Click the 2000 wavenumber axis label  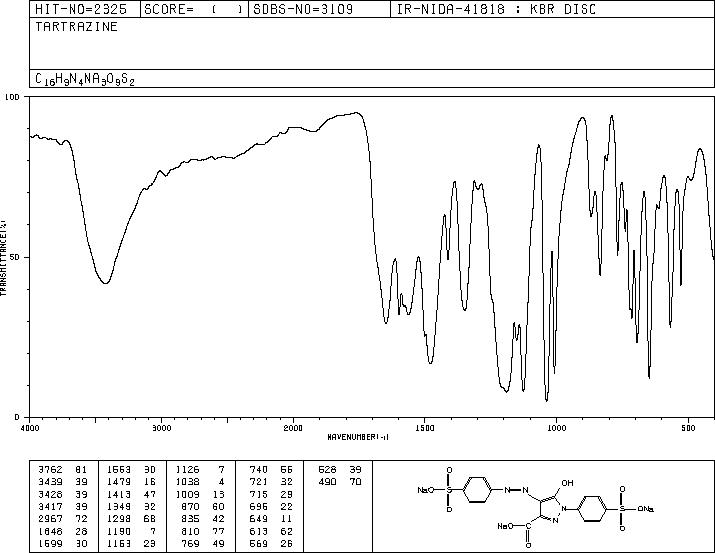click(293, 428)
